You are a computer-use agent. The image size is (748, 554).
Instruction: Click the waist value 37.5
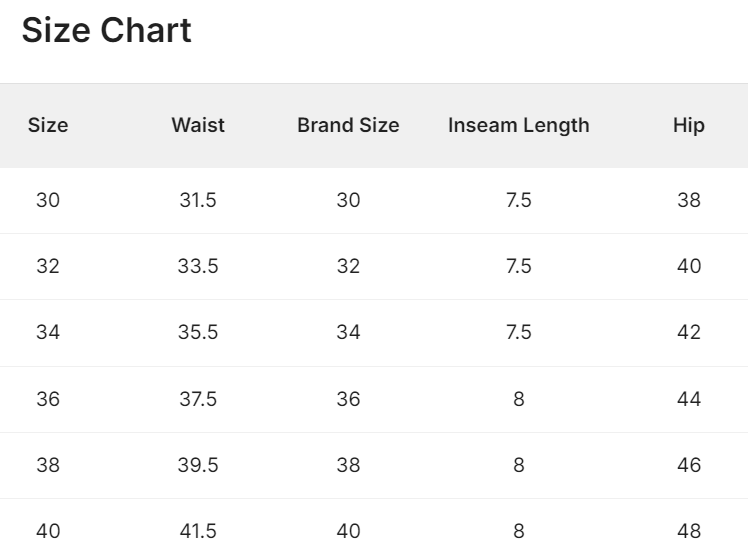[x=198, y=399]
